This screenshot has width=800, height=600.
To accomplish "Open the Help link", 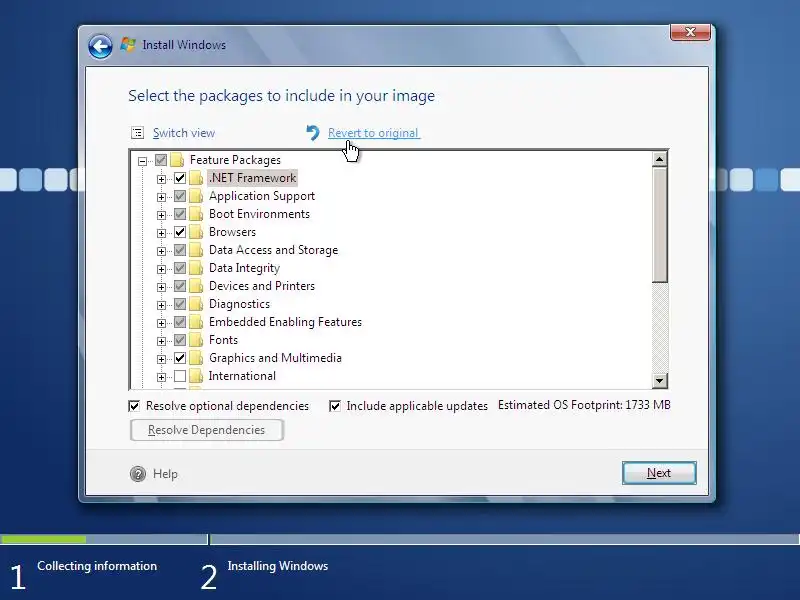I will click(x=165, y=474).
